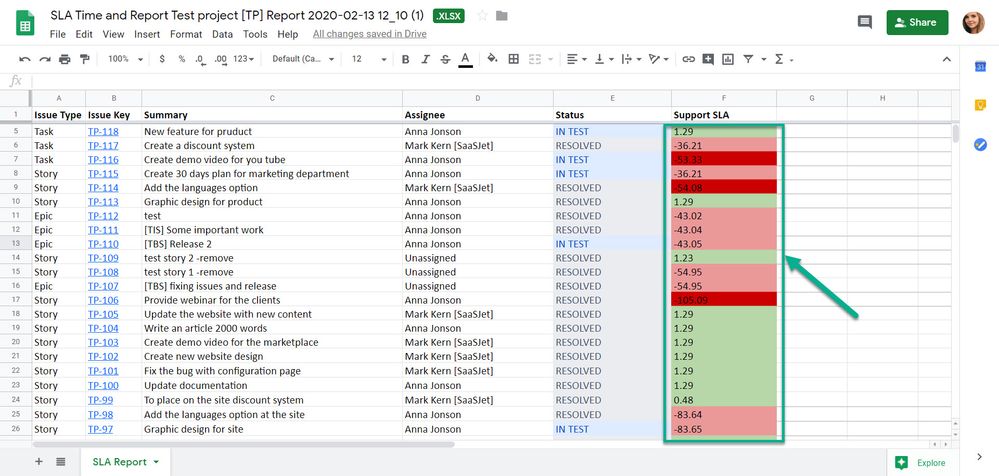Expand the font size 12 dropdown
Viewport: 999px width, 476px height.
(x=365, y=59)
